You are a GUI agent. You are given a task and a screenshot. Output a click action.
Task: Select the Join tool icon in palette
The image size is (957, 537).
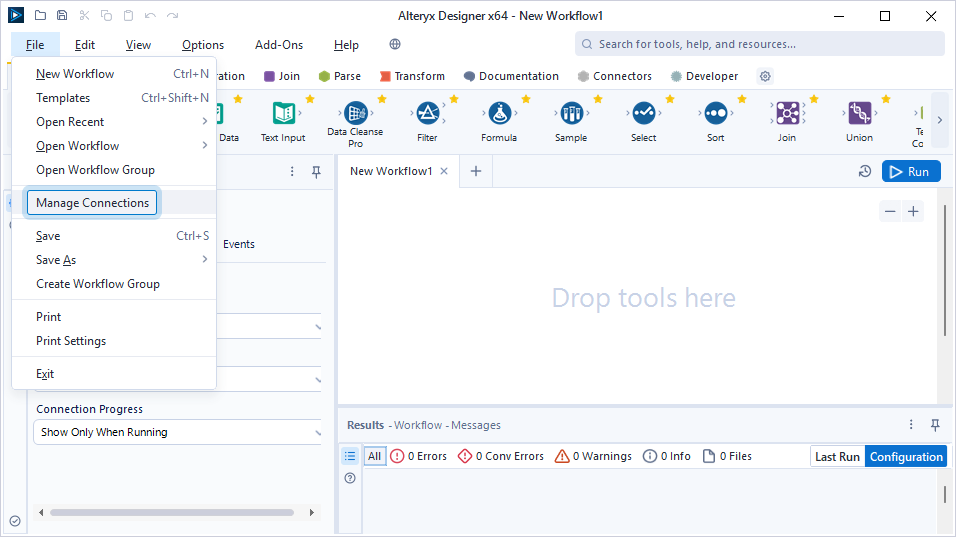(787, 114)
